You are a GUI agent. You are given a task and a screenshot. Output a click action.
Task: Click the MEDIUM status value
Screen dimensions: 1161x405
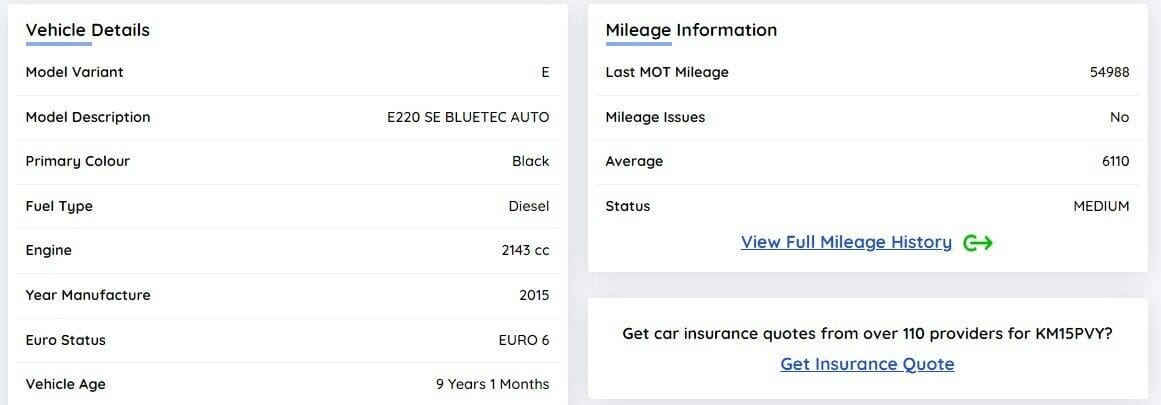[x=1101, y=206]
